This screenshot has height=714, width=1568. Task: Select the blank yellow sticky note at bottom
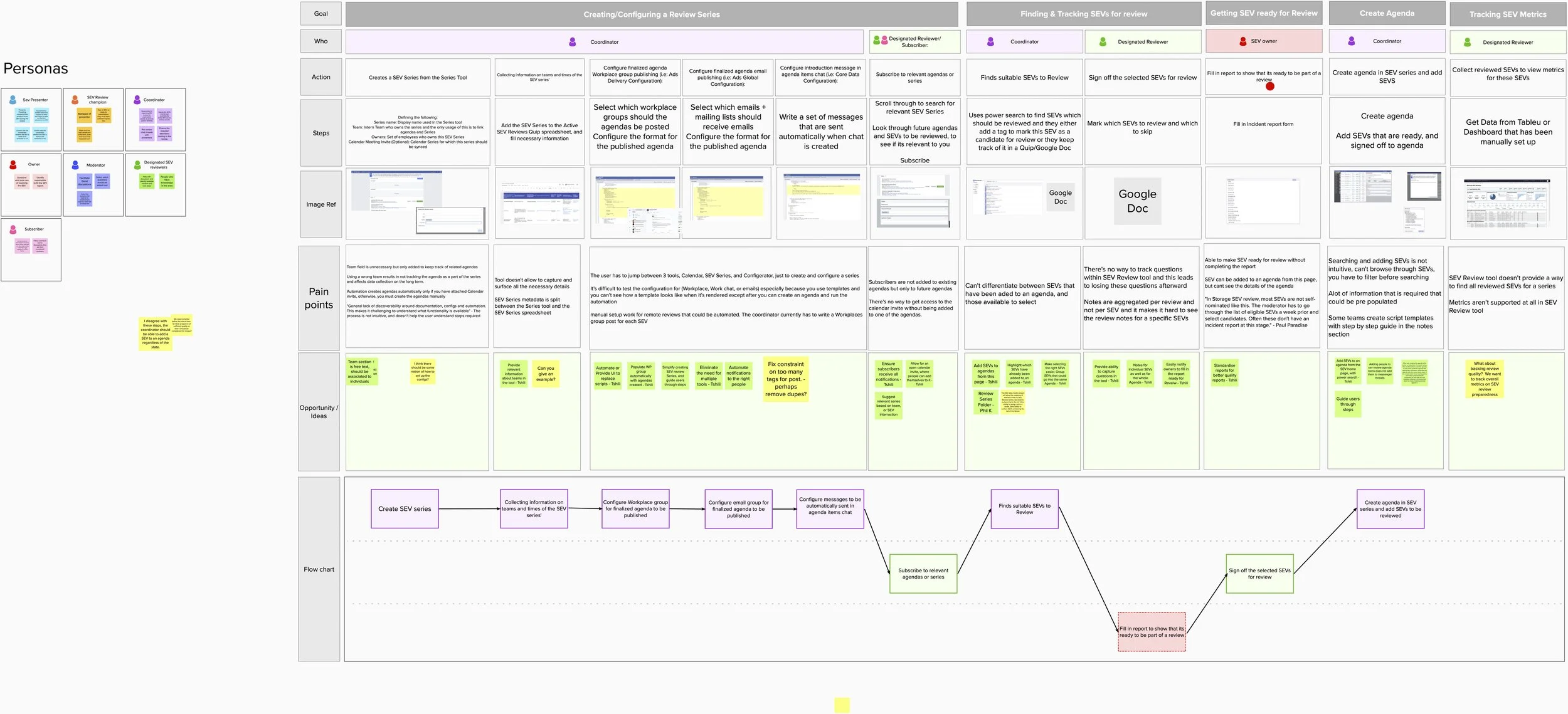(842, 705)
